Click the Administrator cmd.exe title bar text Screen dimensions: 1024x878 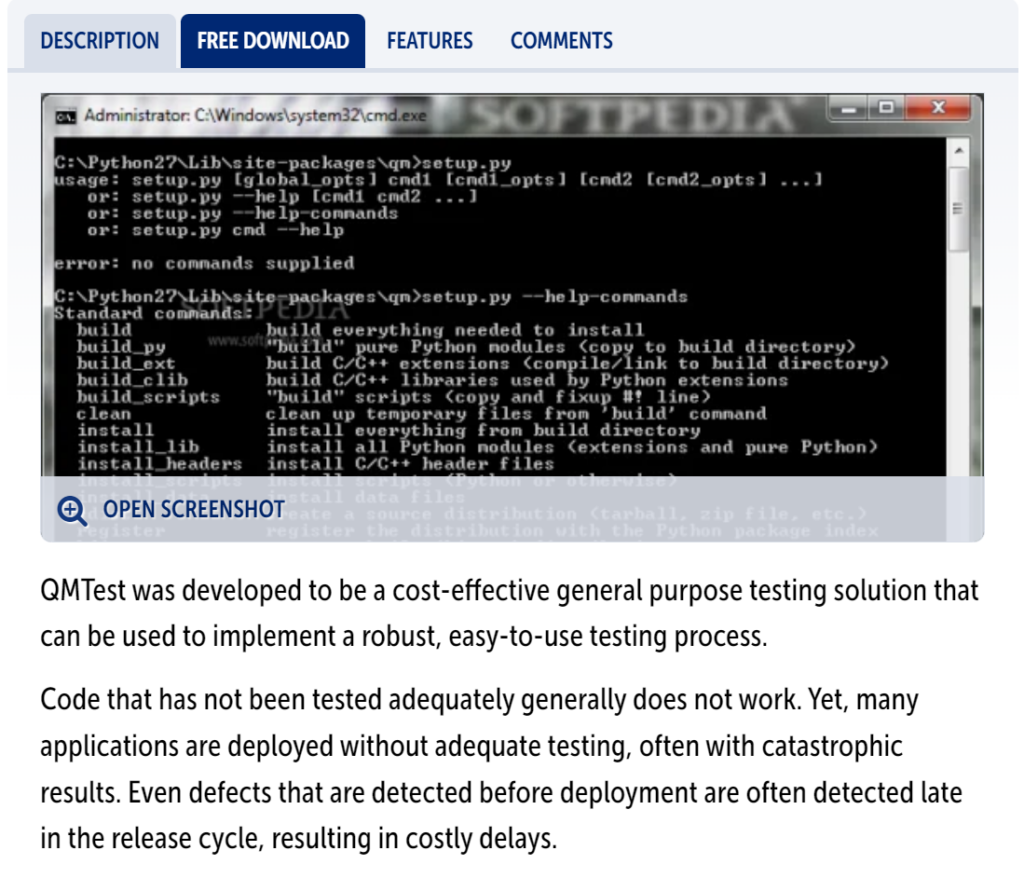pyautogui.click(x=255, y=116)
